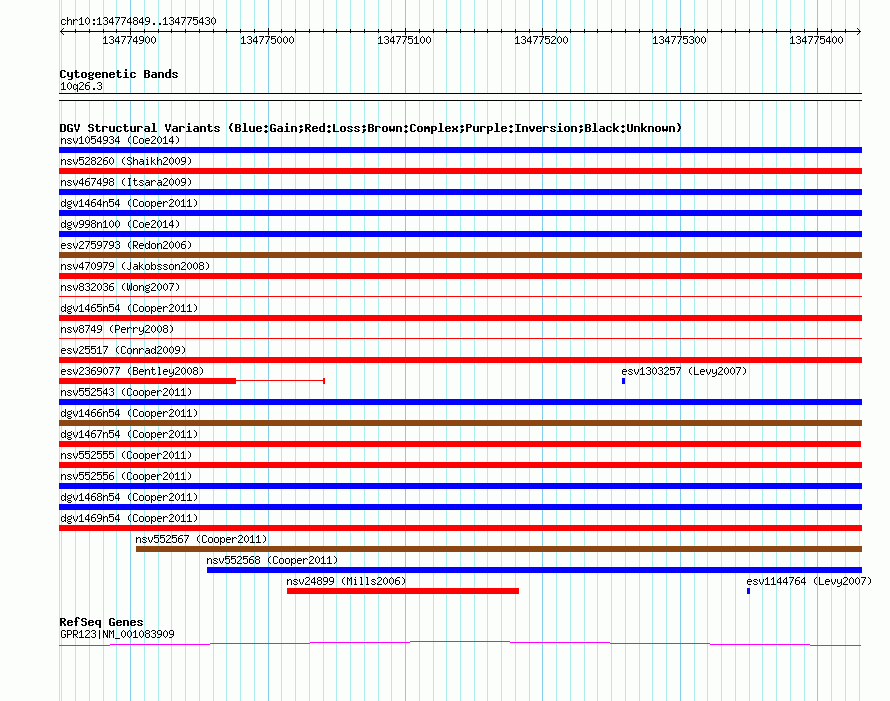890x701 pixels.
Task: Click the red nsv528260 loss bar
Action: [460, 171]
